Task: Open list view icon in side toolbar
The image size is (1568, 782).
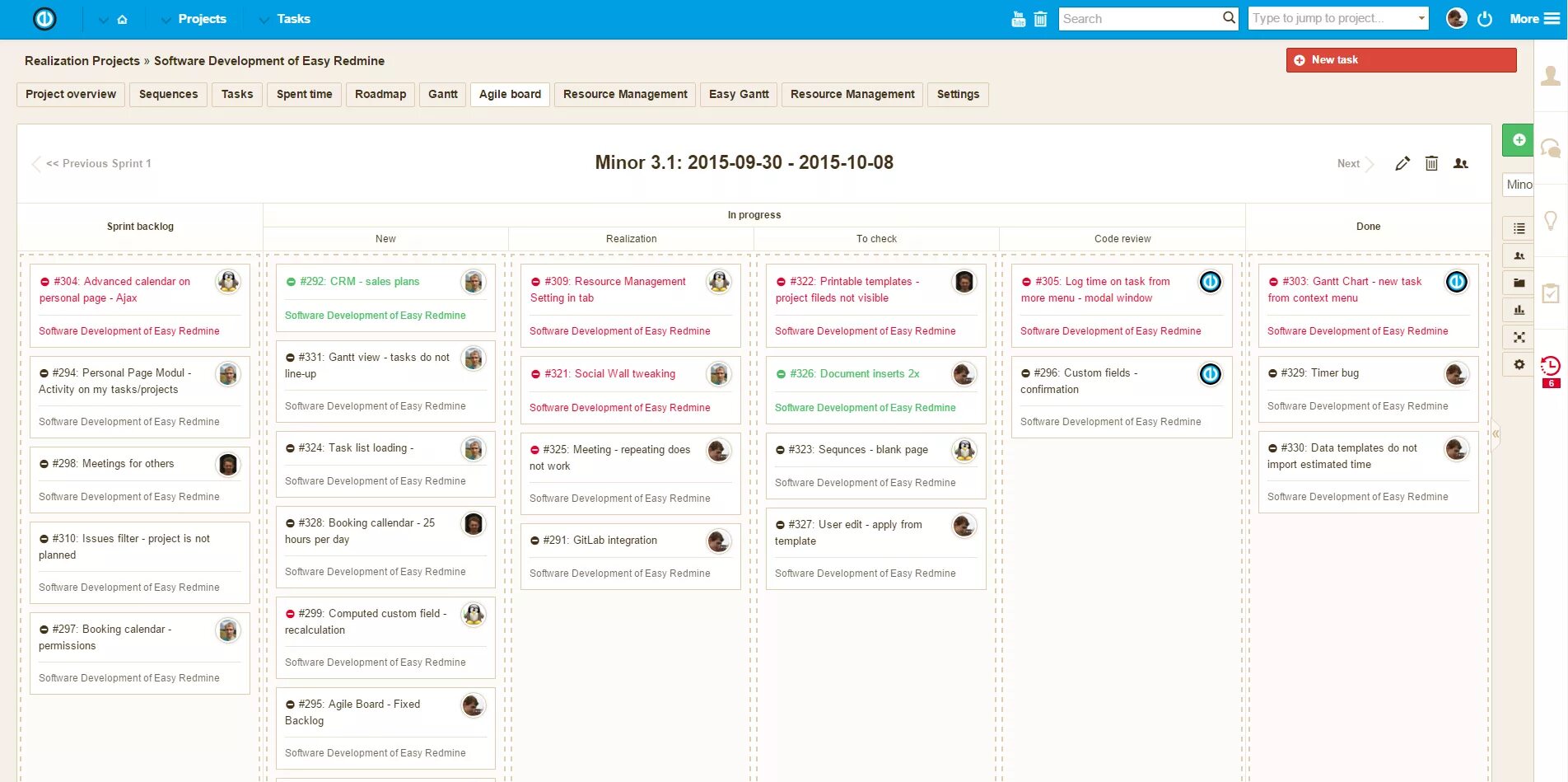Action: [1519, 228]
